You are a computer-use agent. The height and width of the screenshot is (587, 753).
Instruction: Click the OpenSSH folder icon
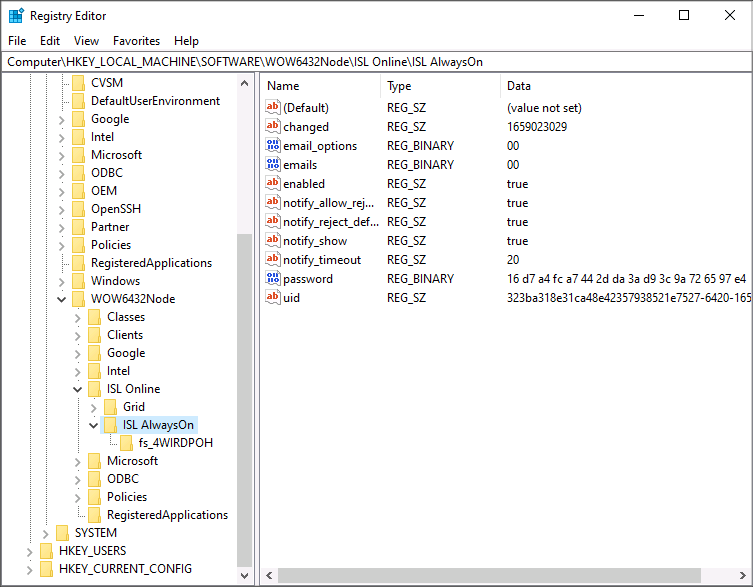[x=78, y=209]
